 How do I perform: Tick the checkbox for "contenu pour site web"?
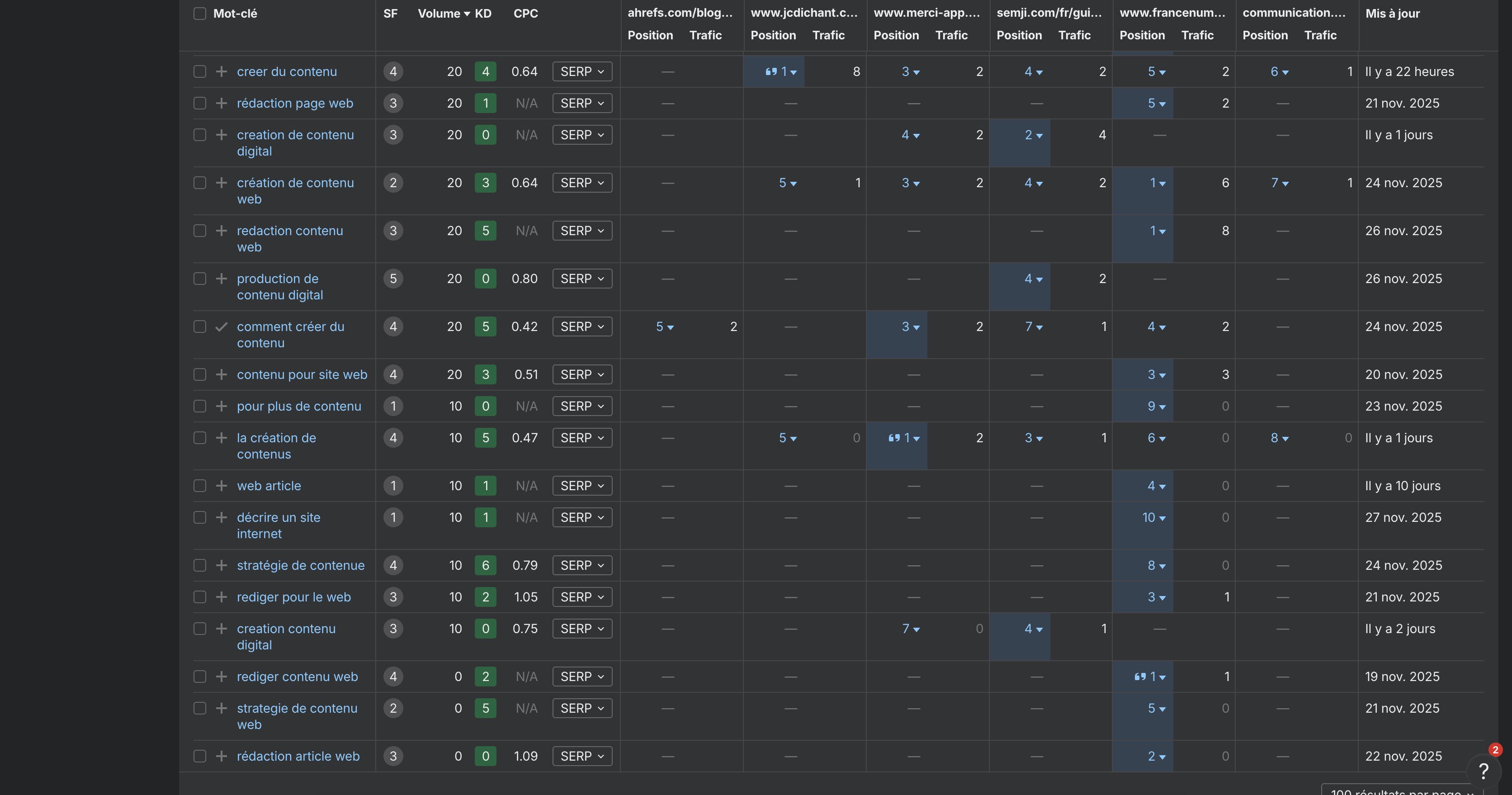(199, 374)
